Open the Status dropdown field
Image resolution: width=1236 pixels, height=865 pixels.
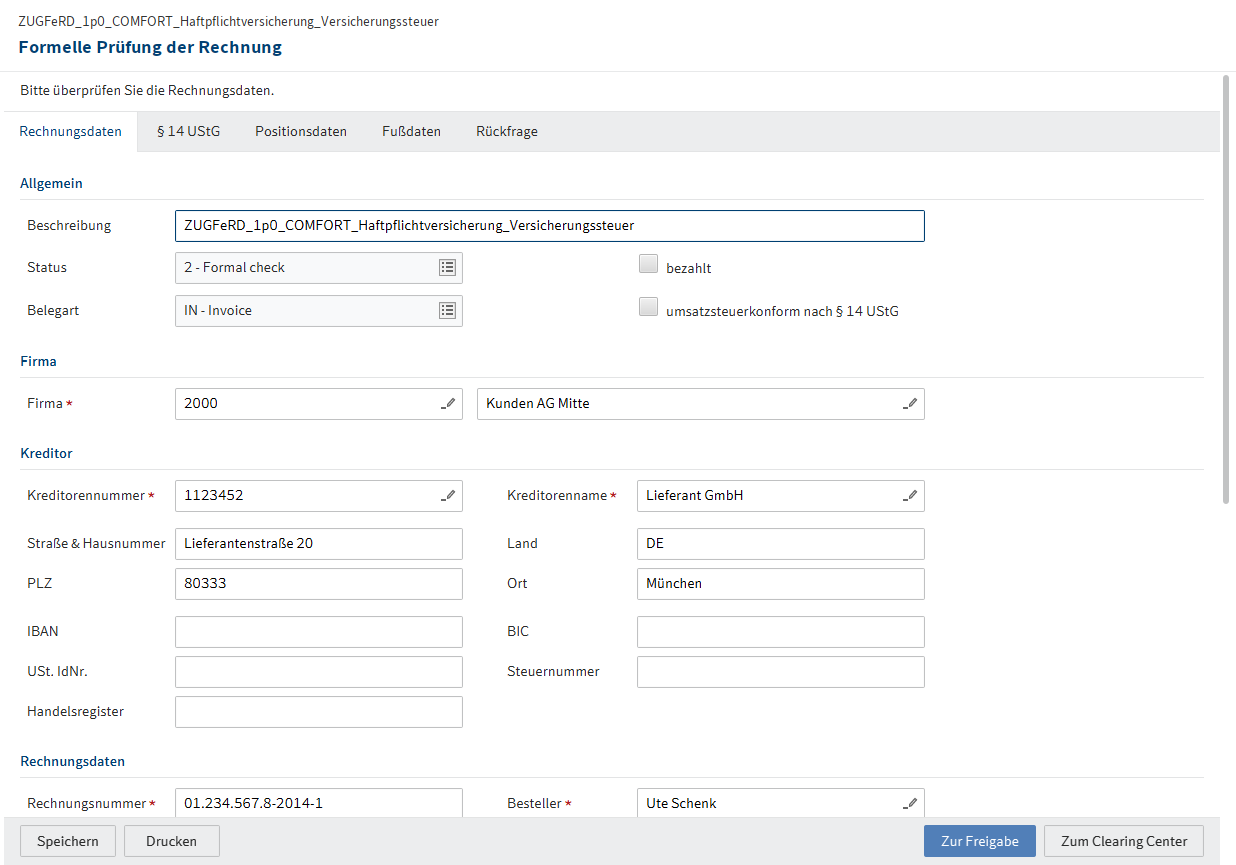pos(319,268)
